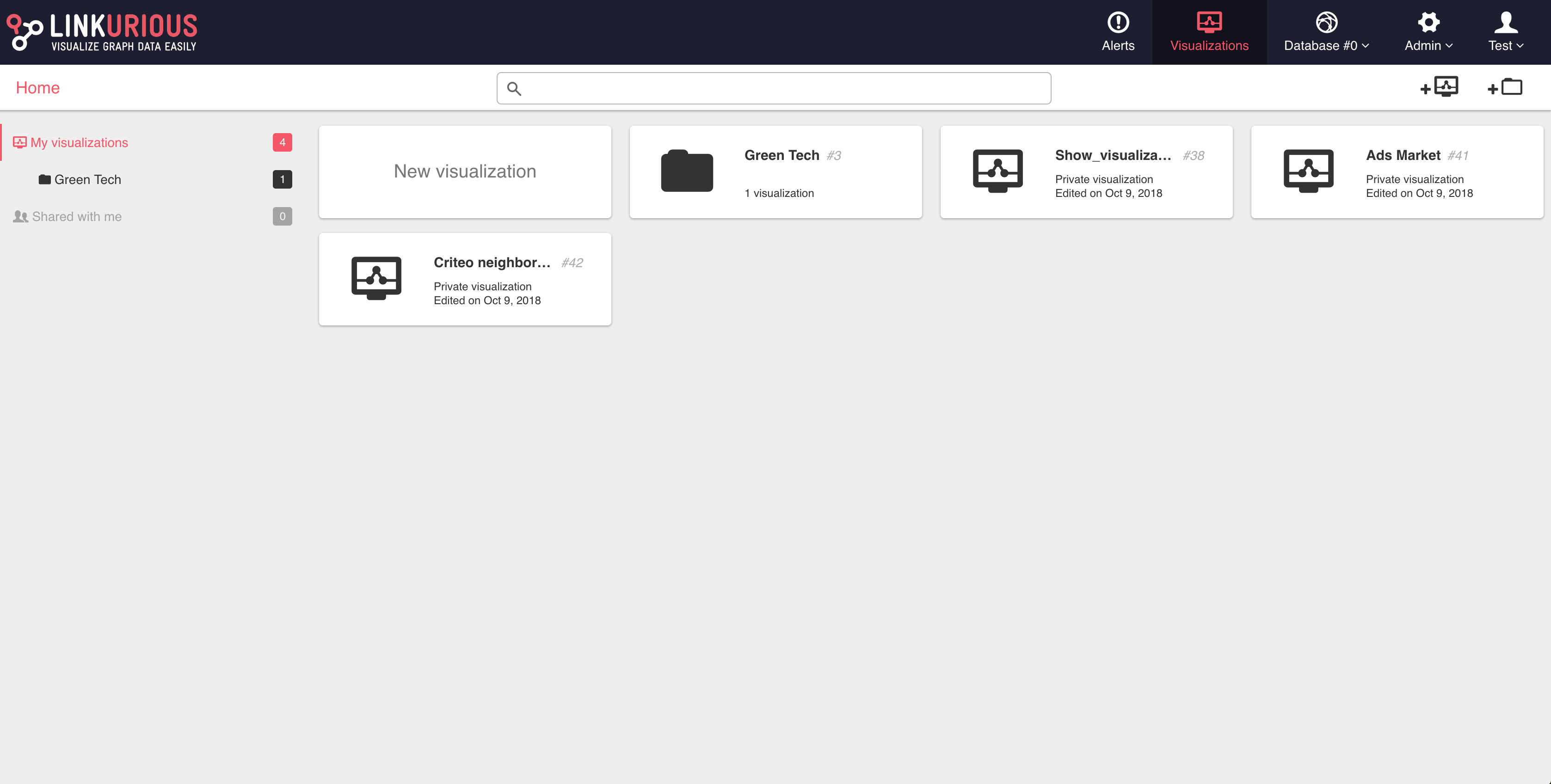This screenshot has height=784, width=1551.
Task: Open the Criteo neighbor... card monitor icon
Action: pos(376,278)
